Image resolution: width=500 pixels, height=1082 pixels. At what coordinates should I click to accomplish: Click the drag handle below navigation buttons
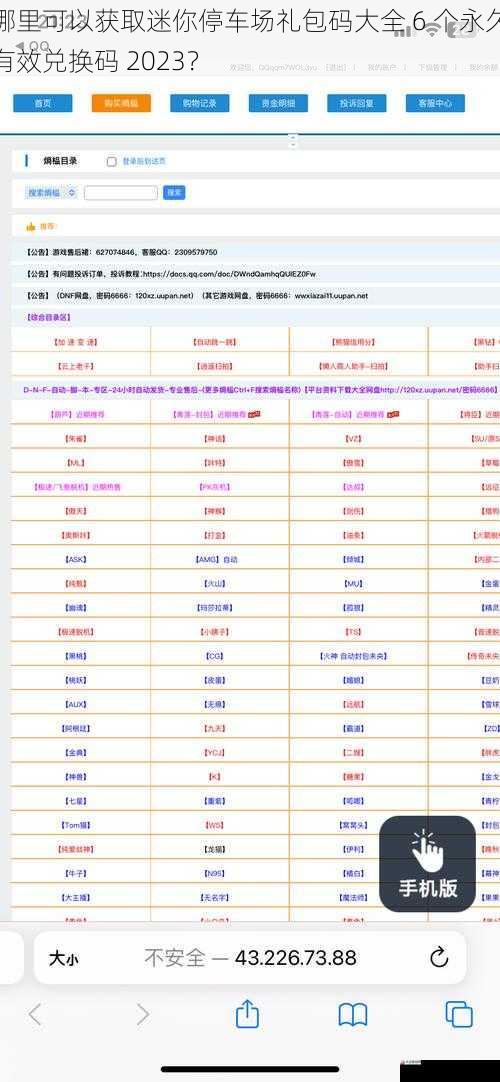tap(293, 141)
